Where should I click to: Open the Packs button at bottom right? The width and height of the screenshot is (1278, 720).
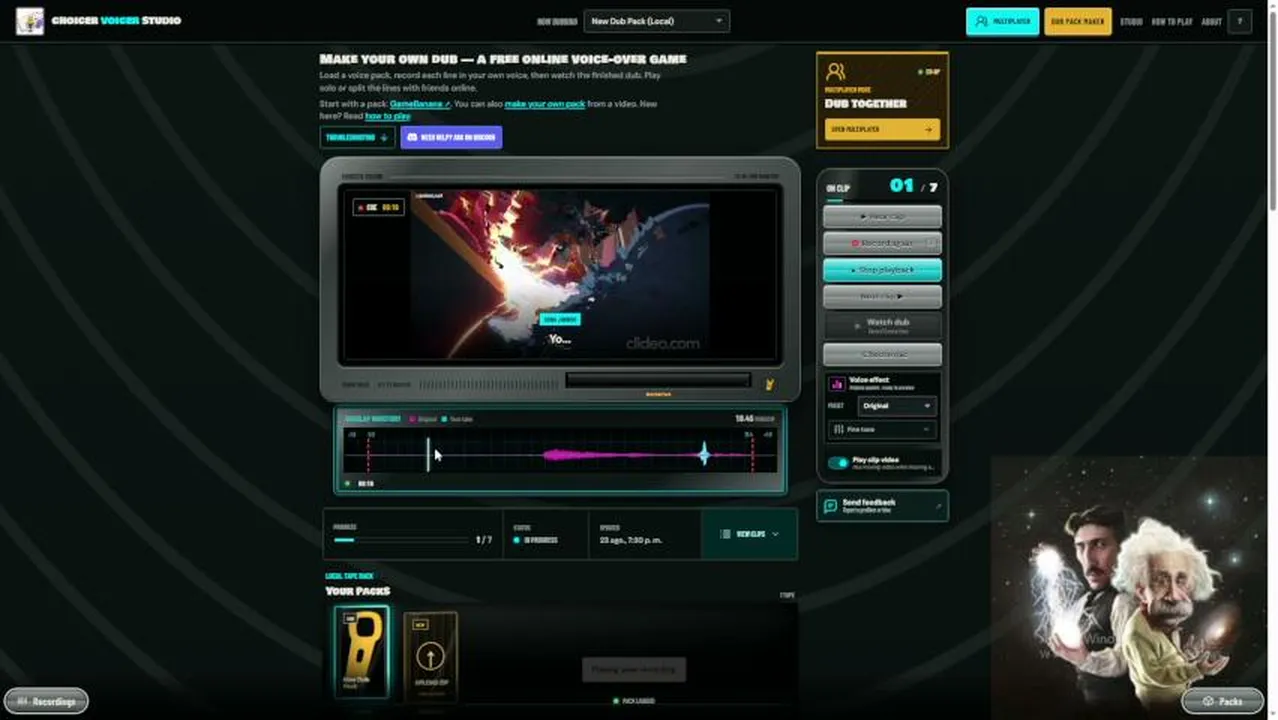(x=1222, y=701)
